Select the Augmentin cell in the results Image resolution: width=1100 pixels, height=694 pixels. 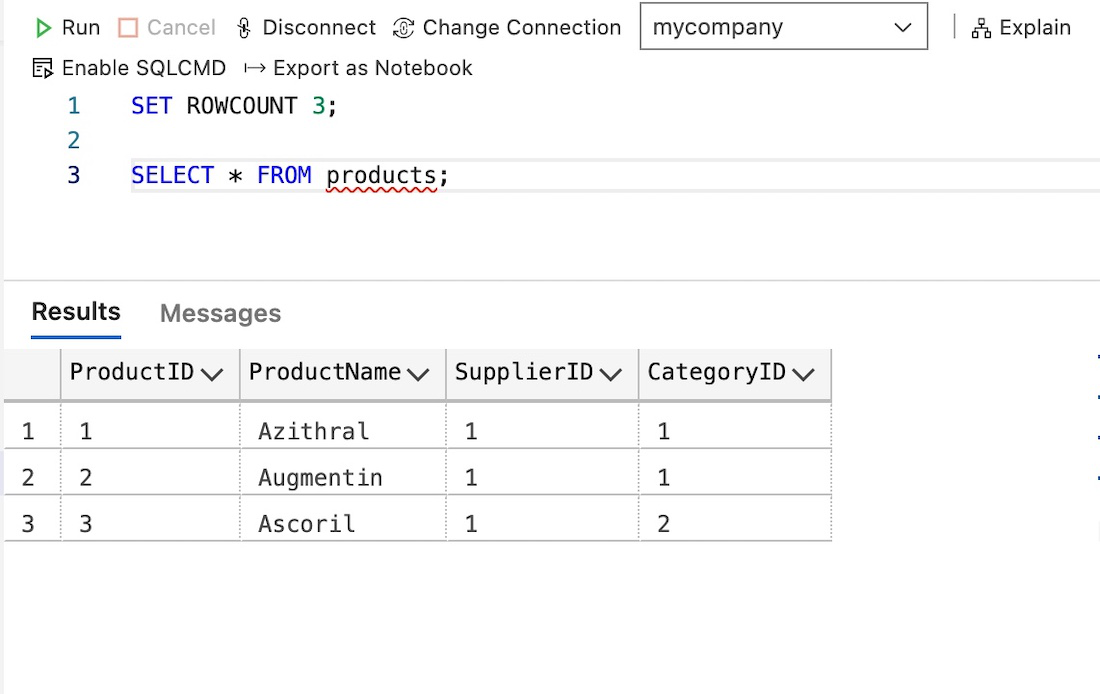tap(320, 478)
